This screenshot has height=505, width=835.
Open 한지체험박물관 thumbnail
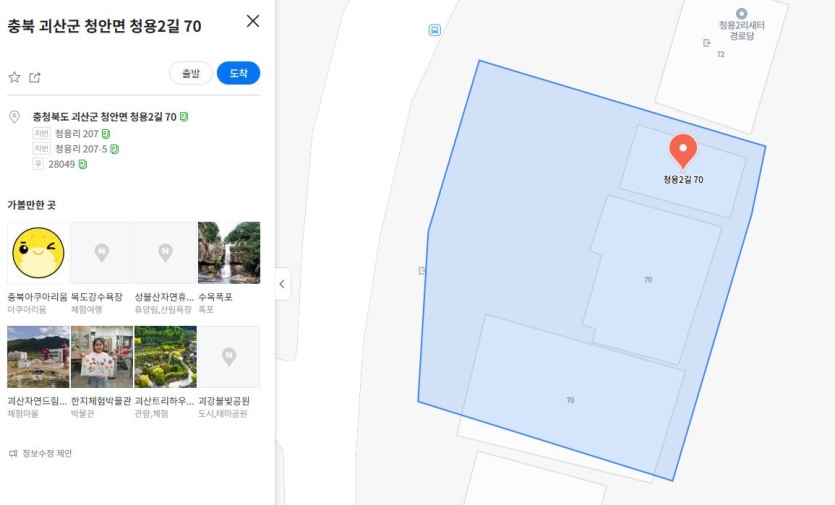(x=102, y=357)
